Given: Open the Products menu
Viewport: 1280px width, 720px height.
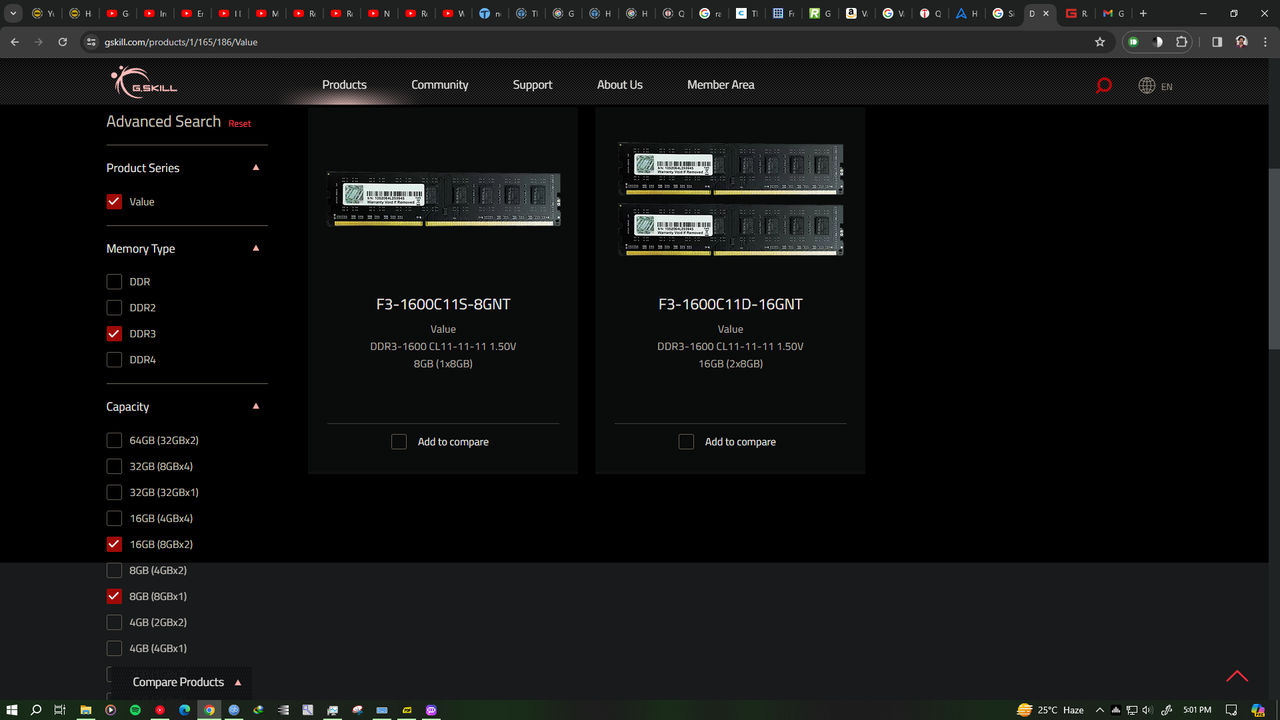Looking at the screenshot, I should tap(344, 85).
